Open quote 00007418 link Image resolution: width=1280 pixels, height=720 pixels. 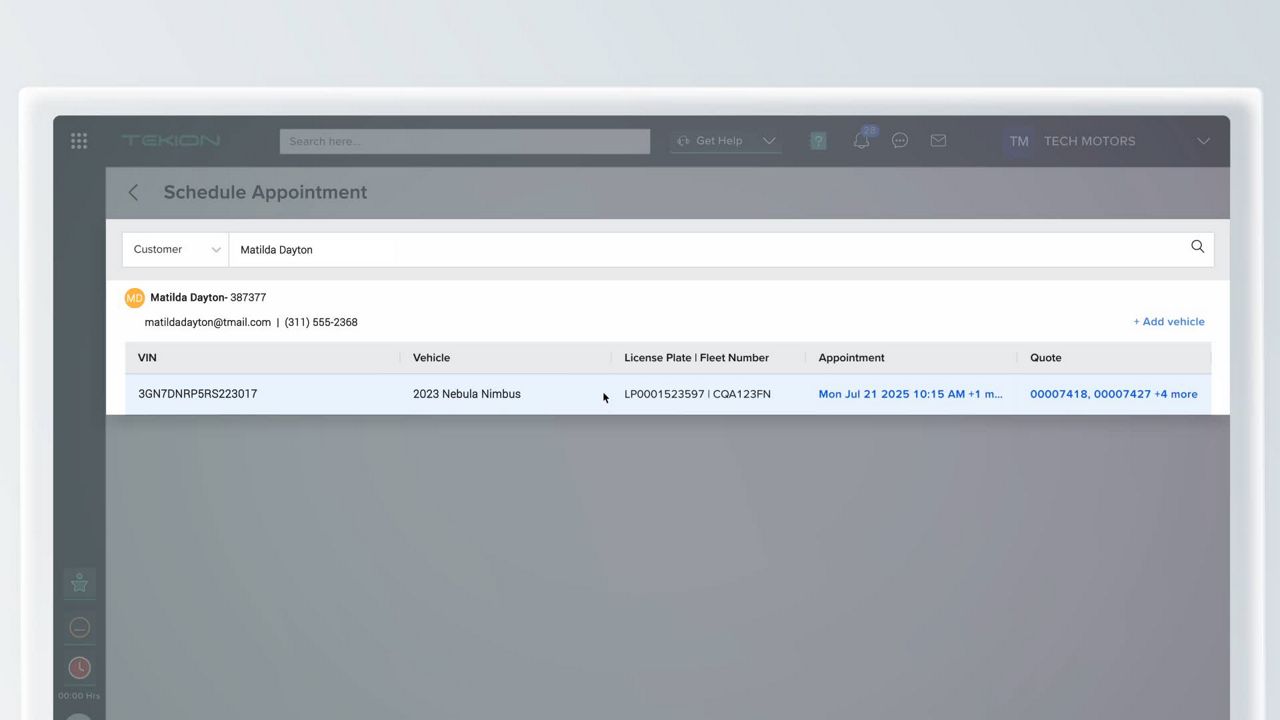point(1058,394)
